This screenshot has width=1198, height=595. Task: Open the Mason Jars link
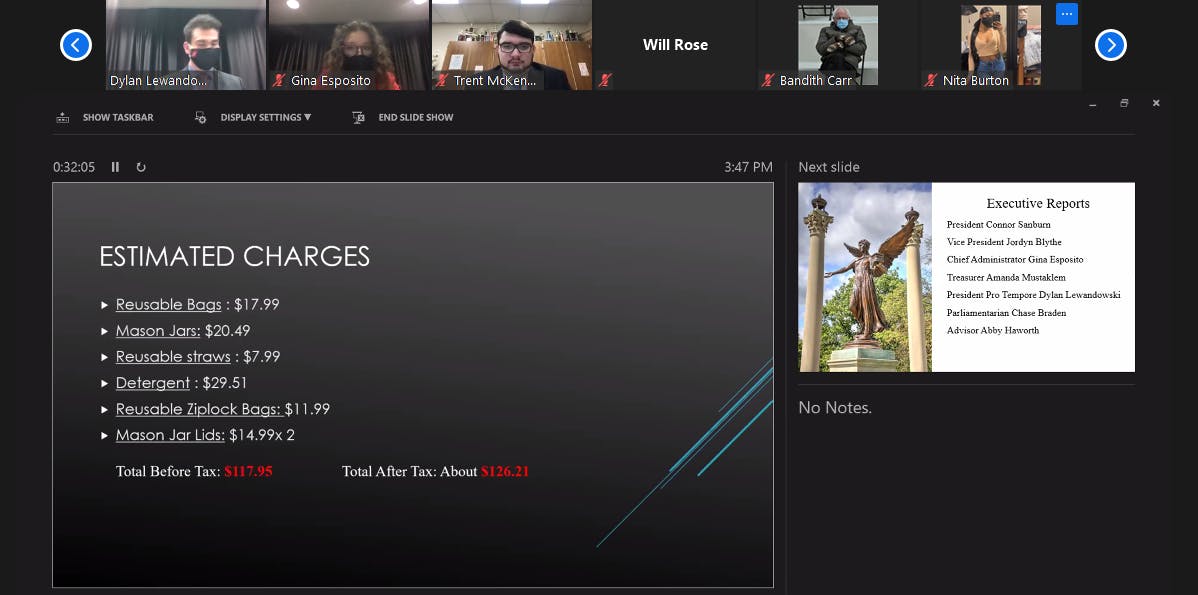tap(157, 330)
